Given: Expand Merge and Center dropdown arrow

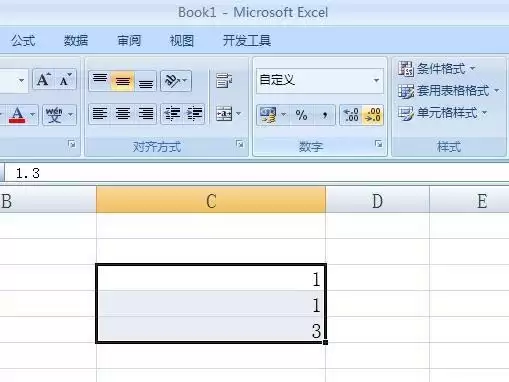Looking at the screenshot, I should 239,114.
